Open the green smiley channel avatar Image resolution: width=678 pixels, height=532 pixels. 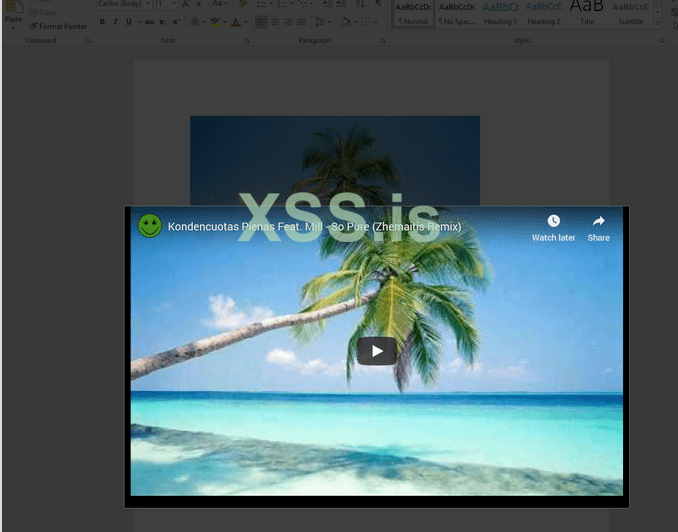150,226
